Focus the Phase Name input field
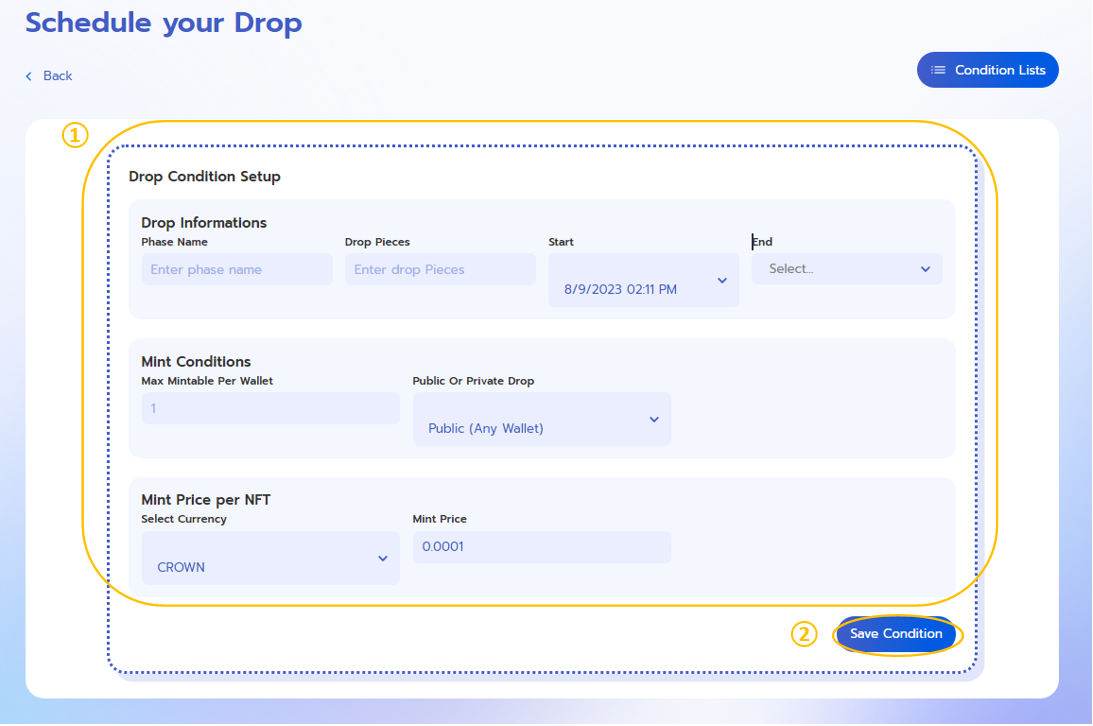Screen dimensions: 1093x726 pos(236,269)
